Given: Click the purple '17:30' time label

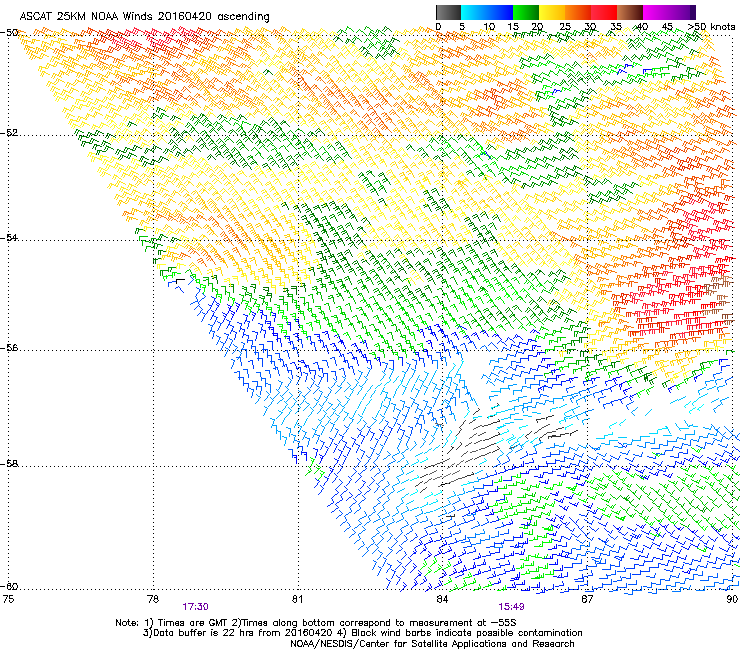Looking at the screenshot, I should click(x=195, y=607).
